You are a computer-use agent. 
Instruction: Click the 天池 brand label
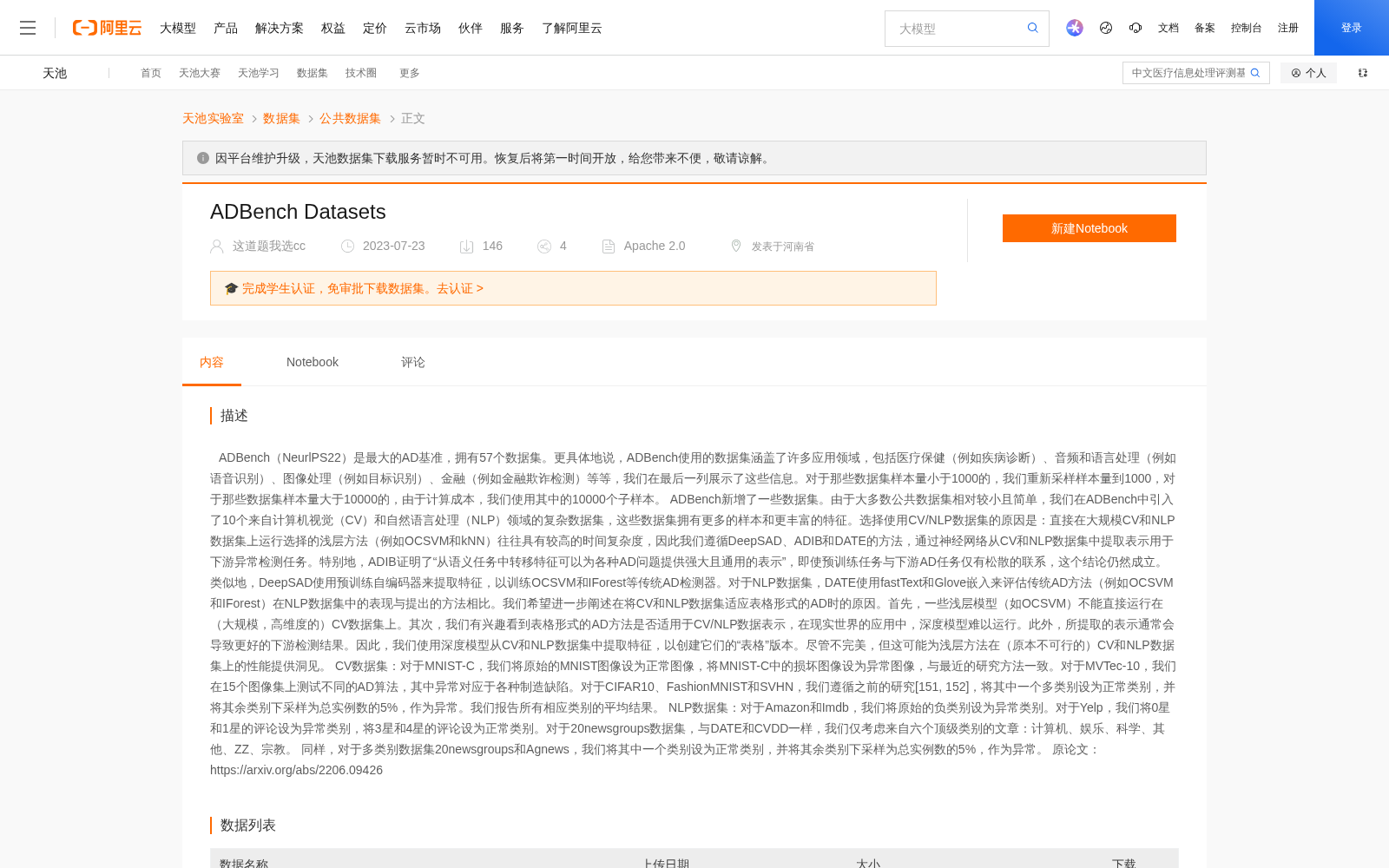55,73
